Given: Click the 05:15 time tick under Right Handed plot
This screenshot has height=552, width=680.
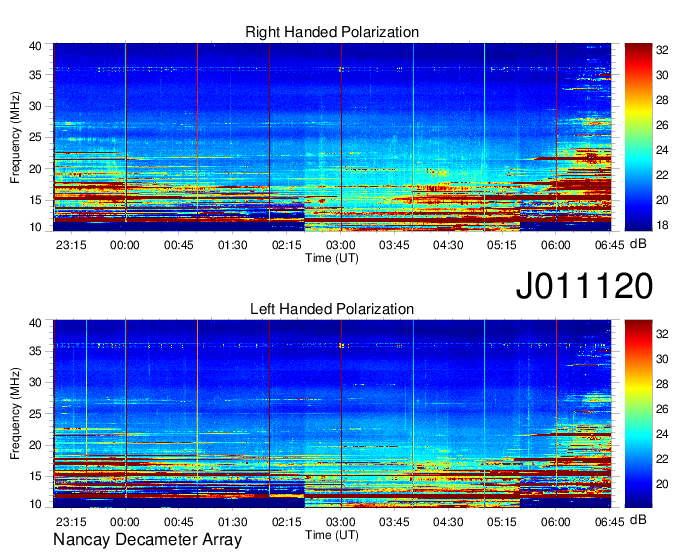Looking at the screenshot, I should pos(502,245).
